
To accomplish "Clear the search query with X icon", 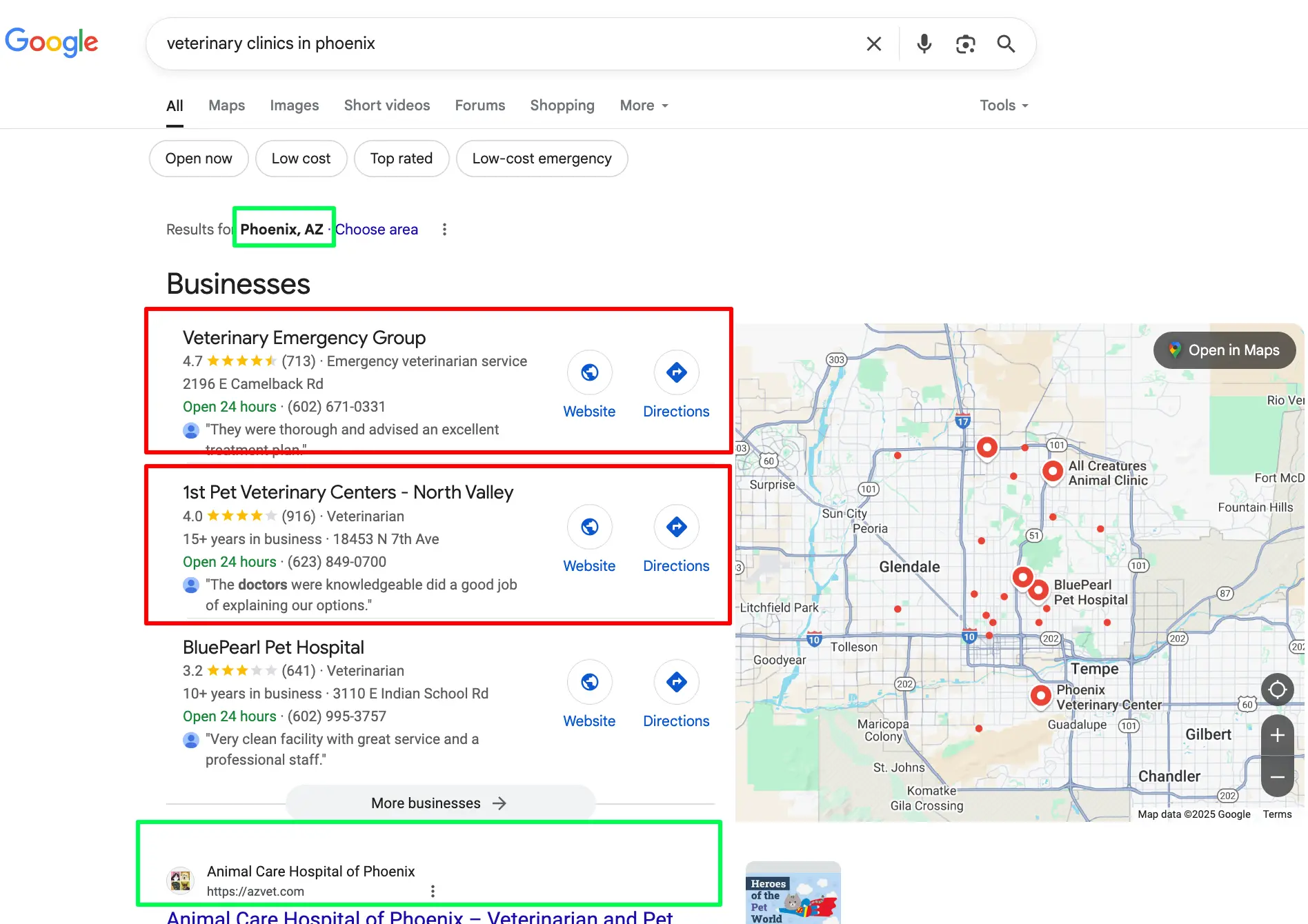I will [x=873, y=43].
